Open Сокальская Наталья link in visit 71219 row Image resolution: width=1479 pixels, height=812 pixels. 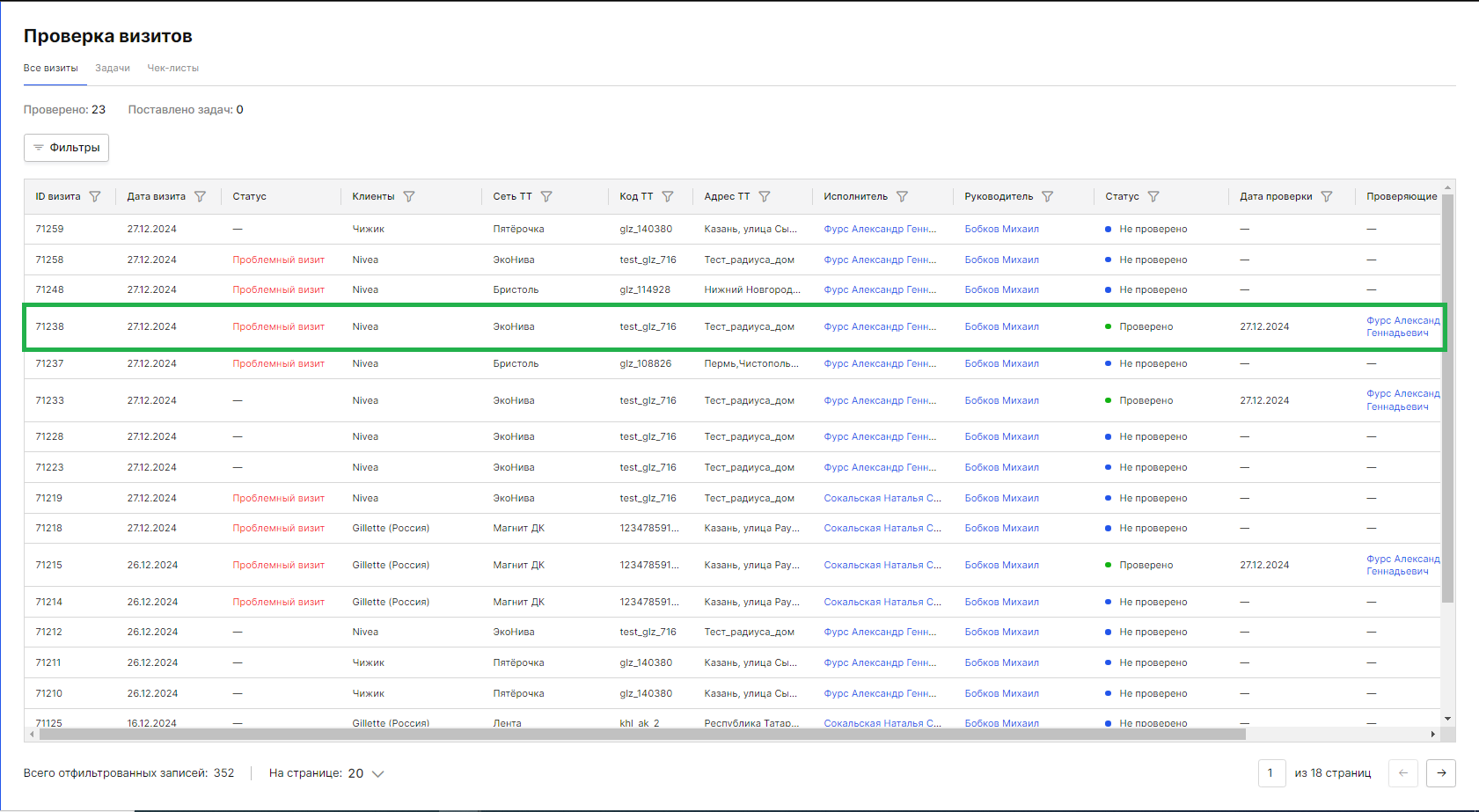882,498
